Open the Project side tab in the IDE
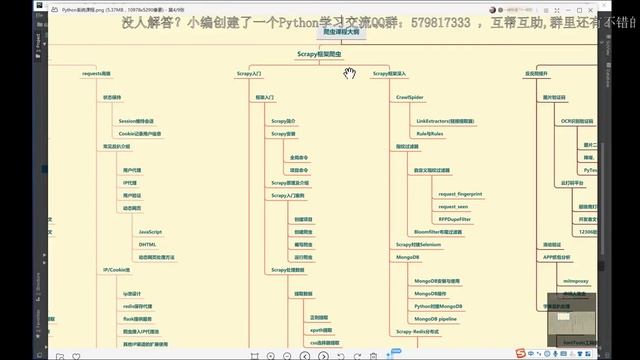Screen dimensions: 640x360 (x=38, y=45)
